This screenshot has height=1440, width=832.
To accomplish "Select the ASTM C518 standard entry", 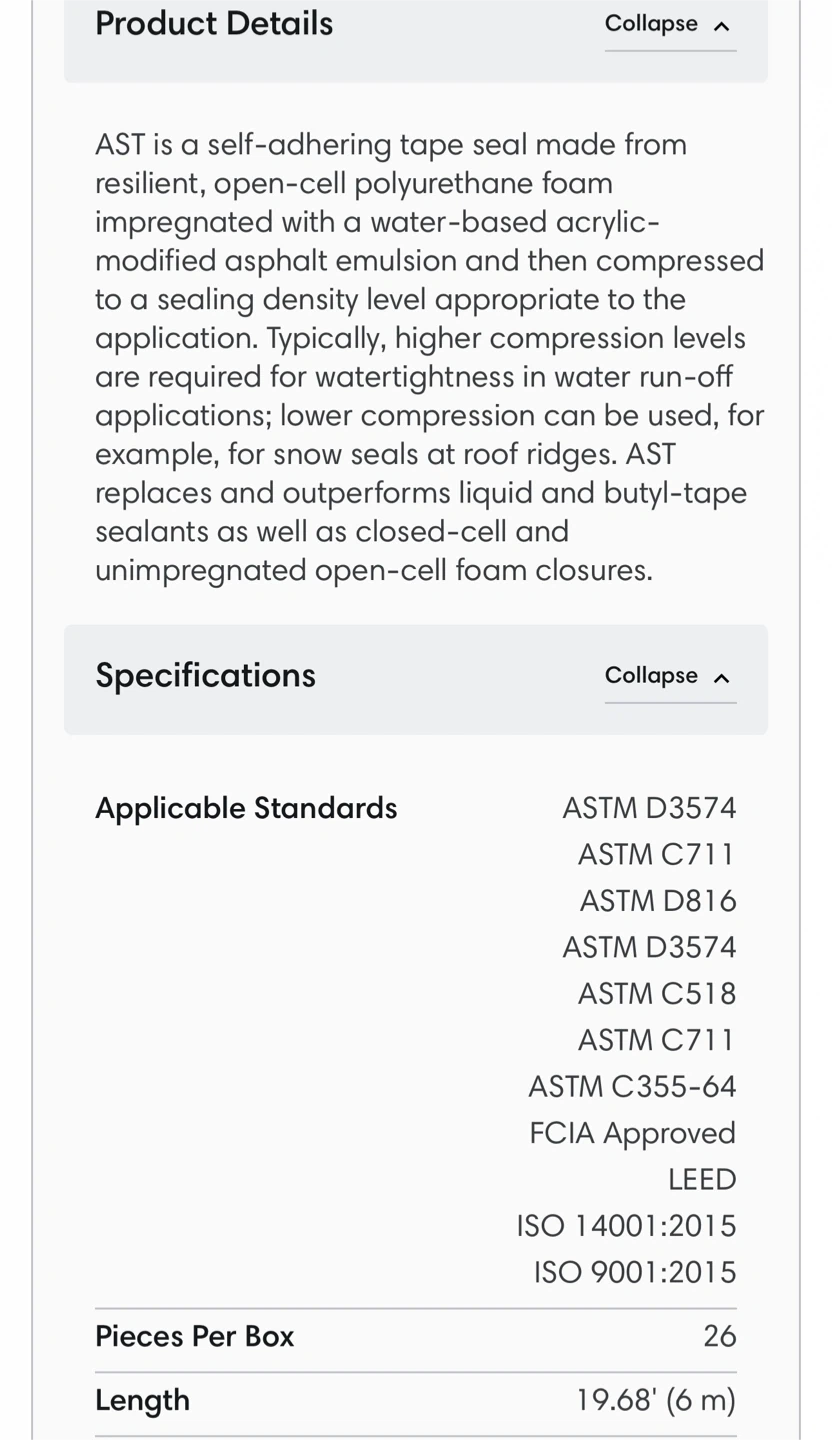I will (x=657, y=994).
